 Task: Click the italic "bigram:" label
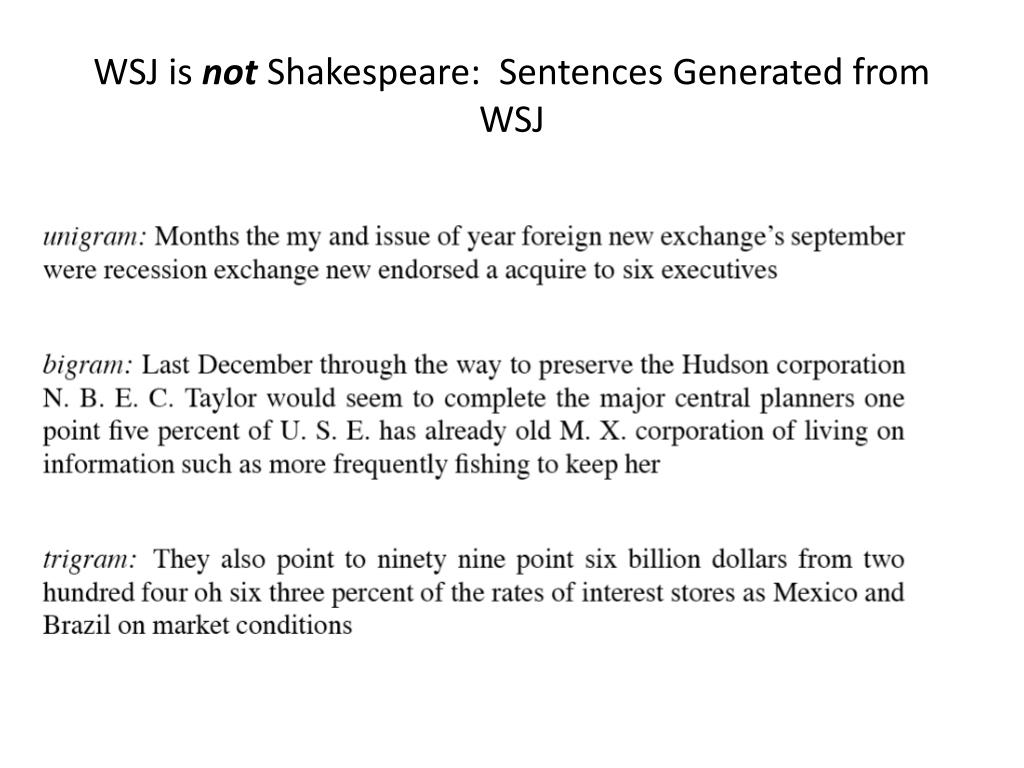tap(88, 366)
